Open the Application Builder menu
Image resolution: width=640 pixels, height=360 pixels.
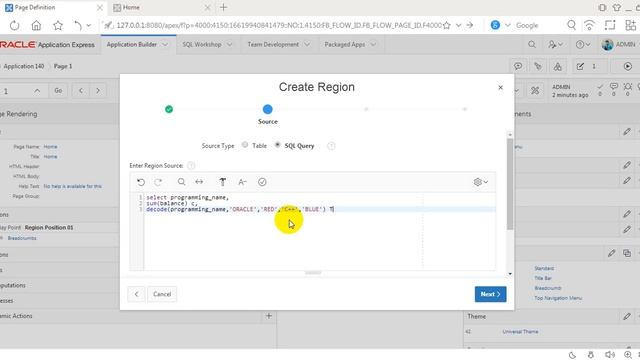click(x=131, y=44)
